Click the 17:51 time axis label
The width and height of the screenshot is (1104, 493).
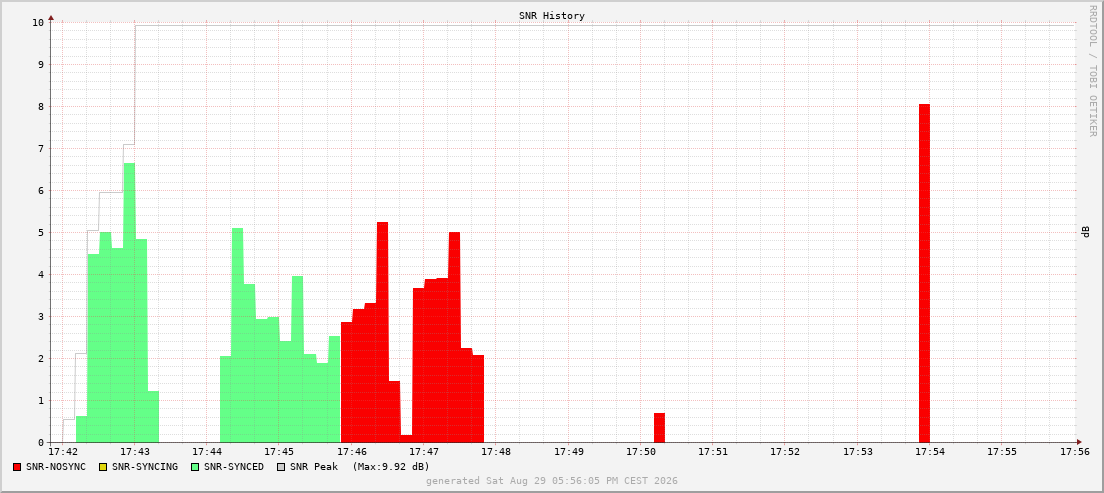(x=713, y=451)
